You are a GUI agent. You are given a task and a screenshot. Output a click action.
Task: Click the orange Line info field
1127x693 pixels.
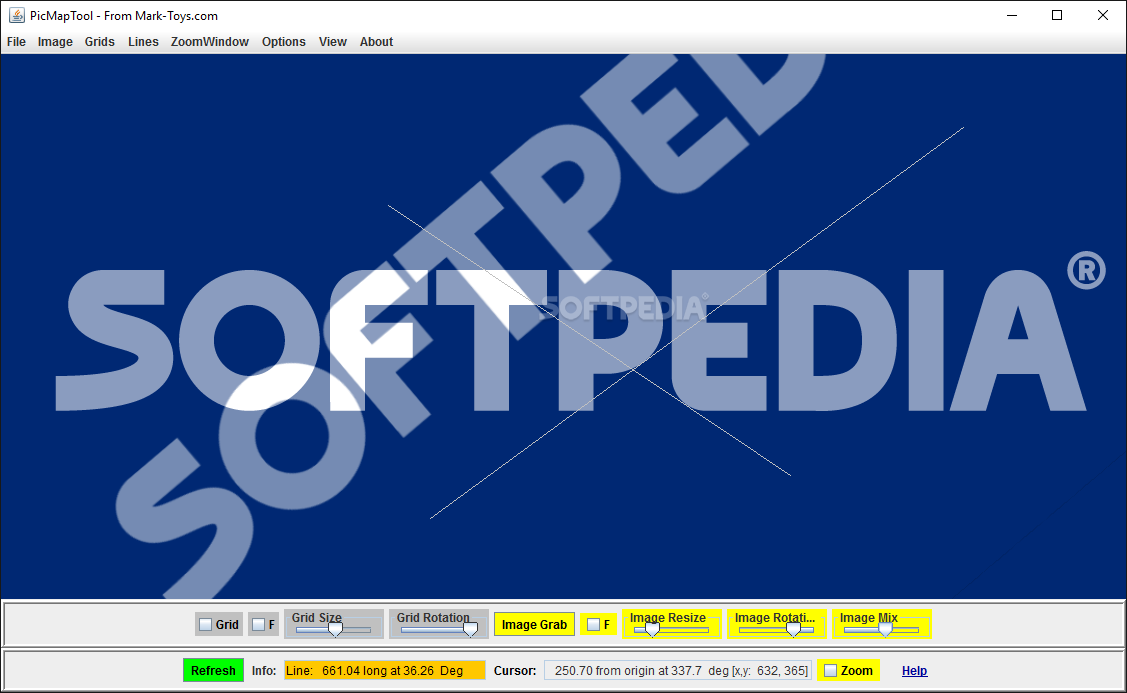(385, 671)
